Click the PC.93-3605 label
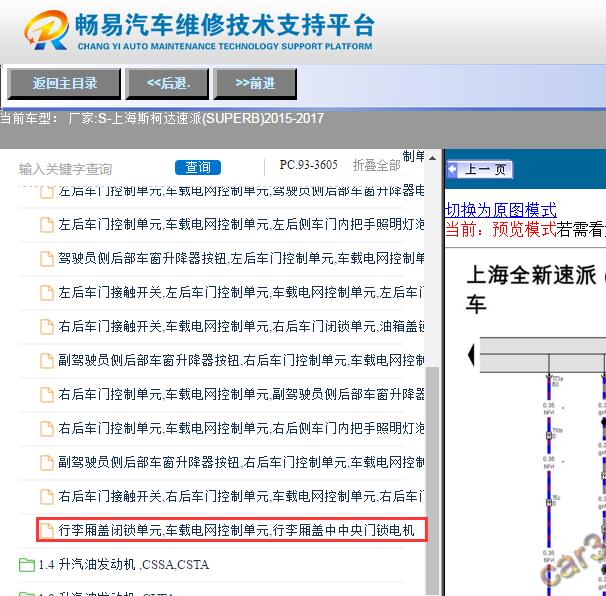 coord(308,165)
